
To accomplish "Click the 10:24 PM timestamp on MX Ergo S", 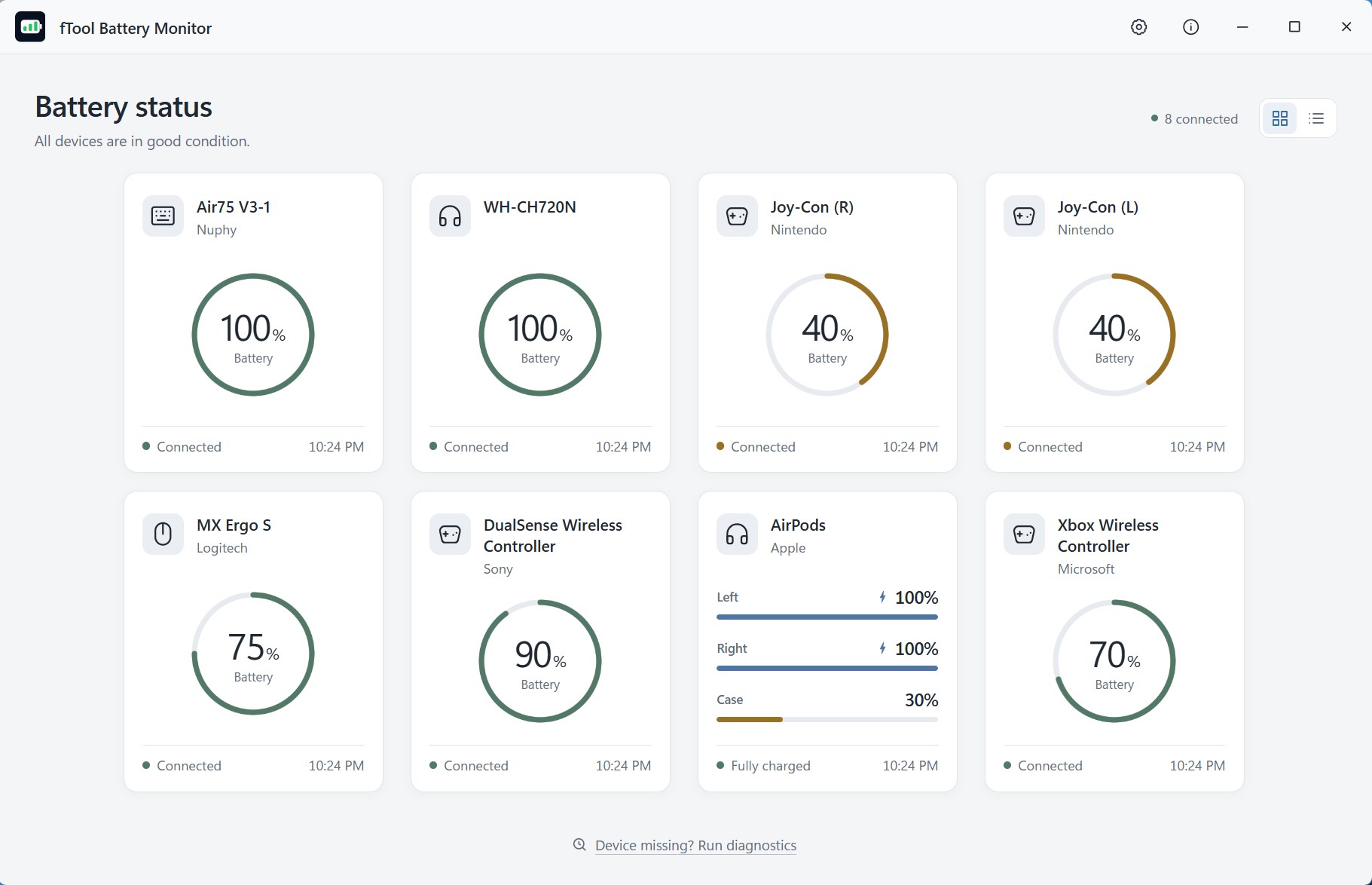I will pyautogui.click(x=336, y=766).
